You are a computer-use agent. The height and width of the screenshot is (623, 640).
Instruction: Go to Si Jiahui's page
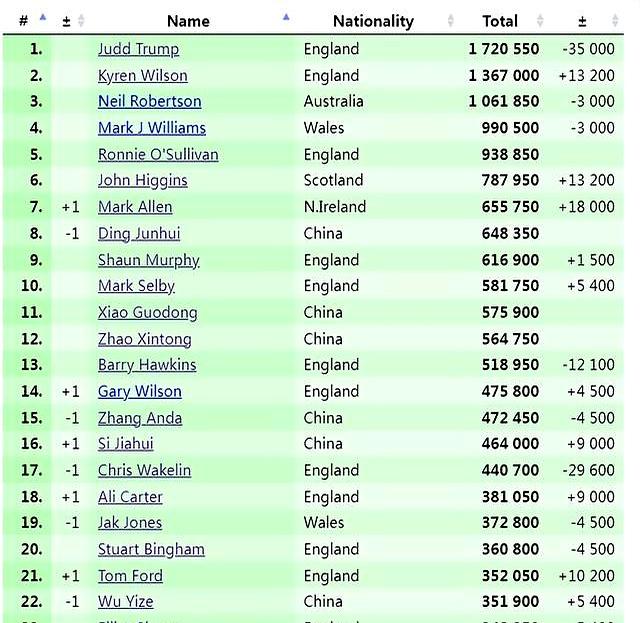coord(125,444)
